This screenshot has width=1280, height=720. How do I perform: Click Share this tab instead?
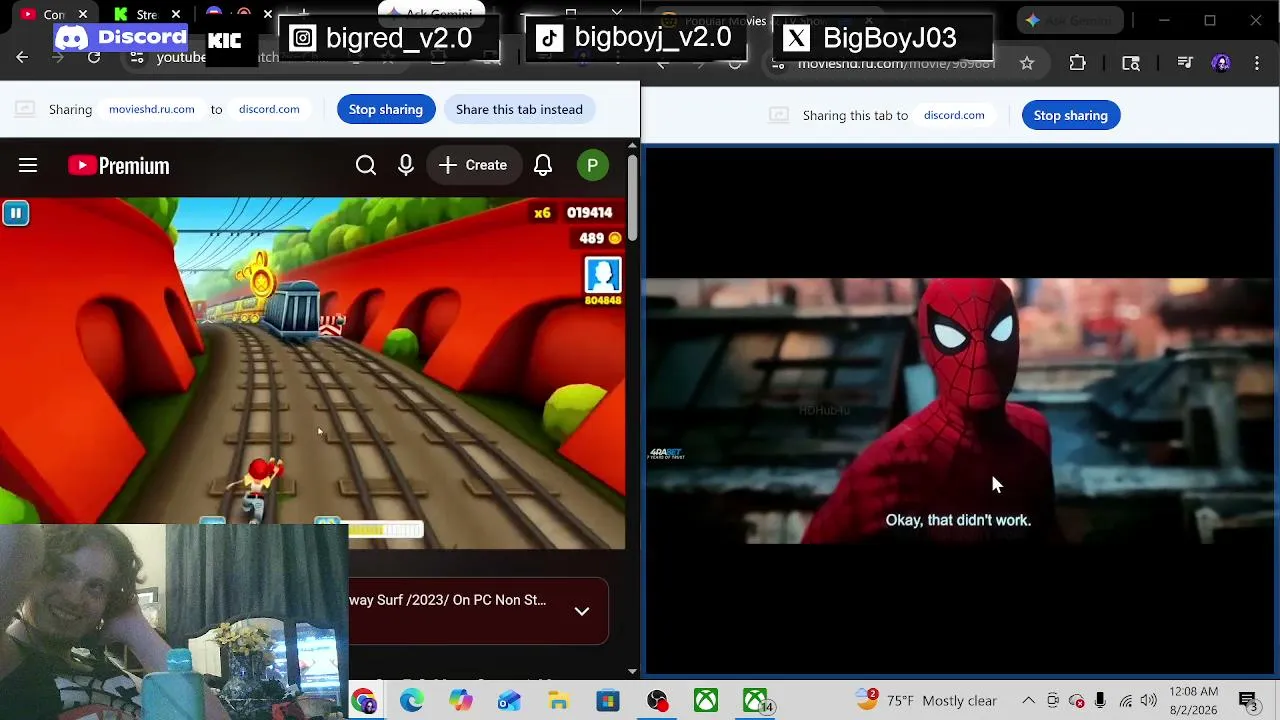point(519,109)
